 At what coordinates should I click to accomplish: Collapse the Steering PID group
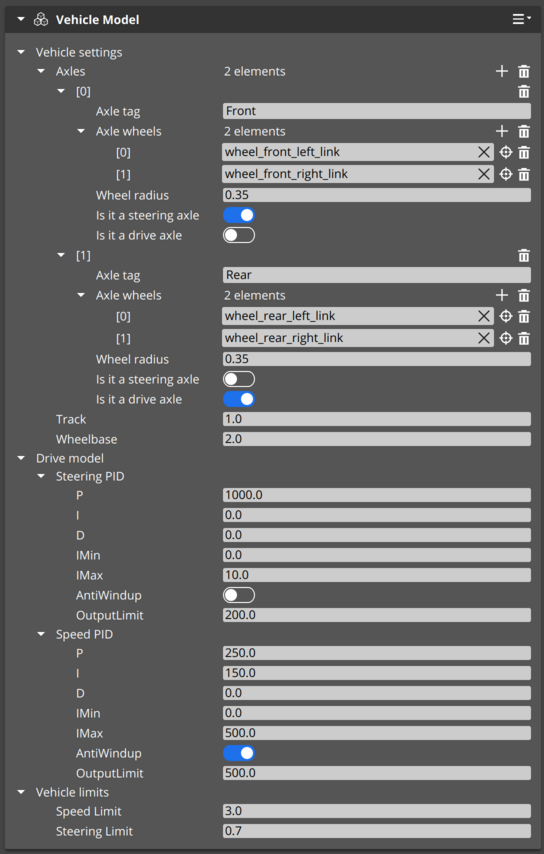click(x=41, y=476)
